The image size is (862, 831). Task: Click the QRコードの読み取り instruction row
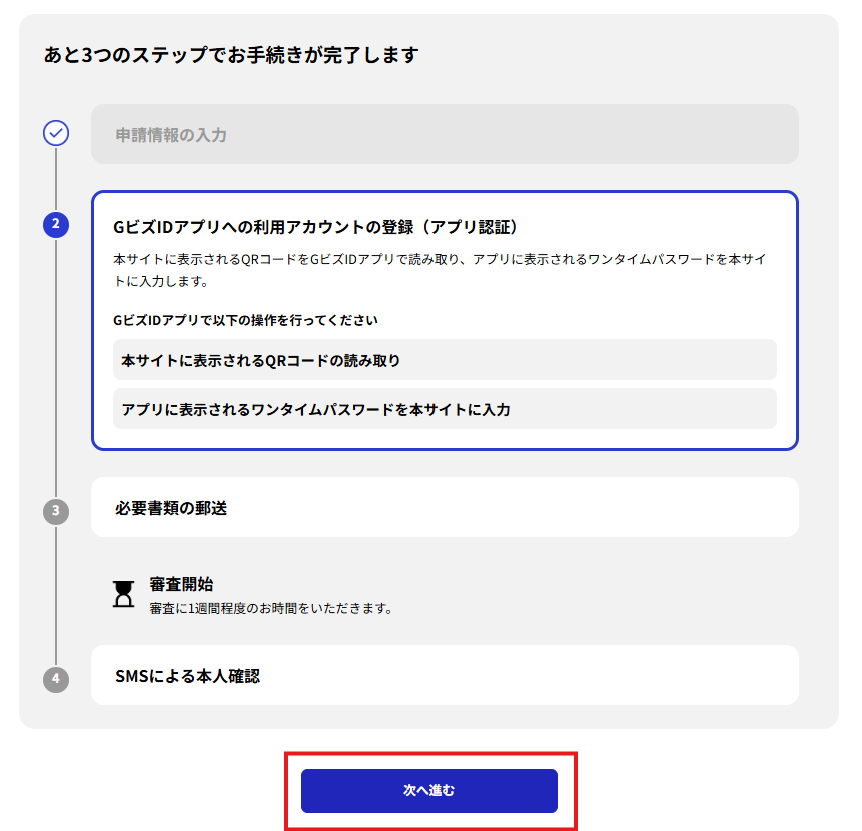coord(444,360)
